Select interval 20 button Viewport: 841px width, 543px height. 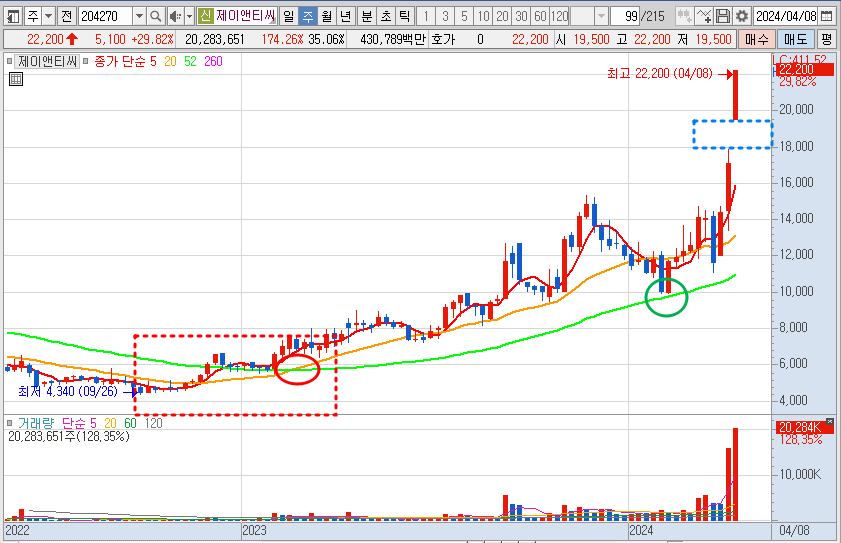503,16
